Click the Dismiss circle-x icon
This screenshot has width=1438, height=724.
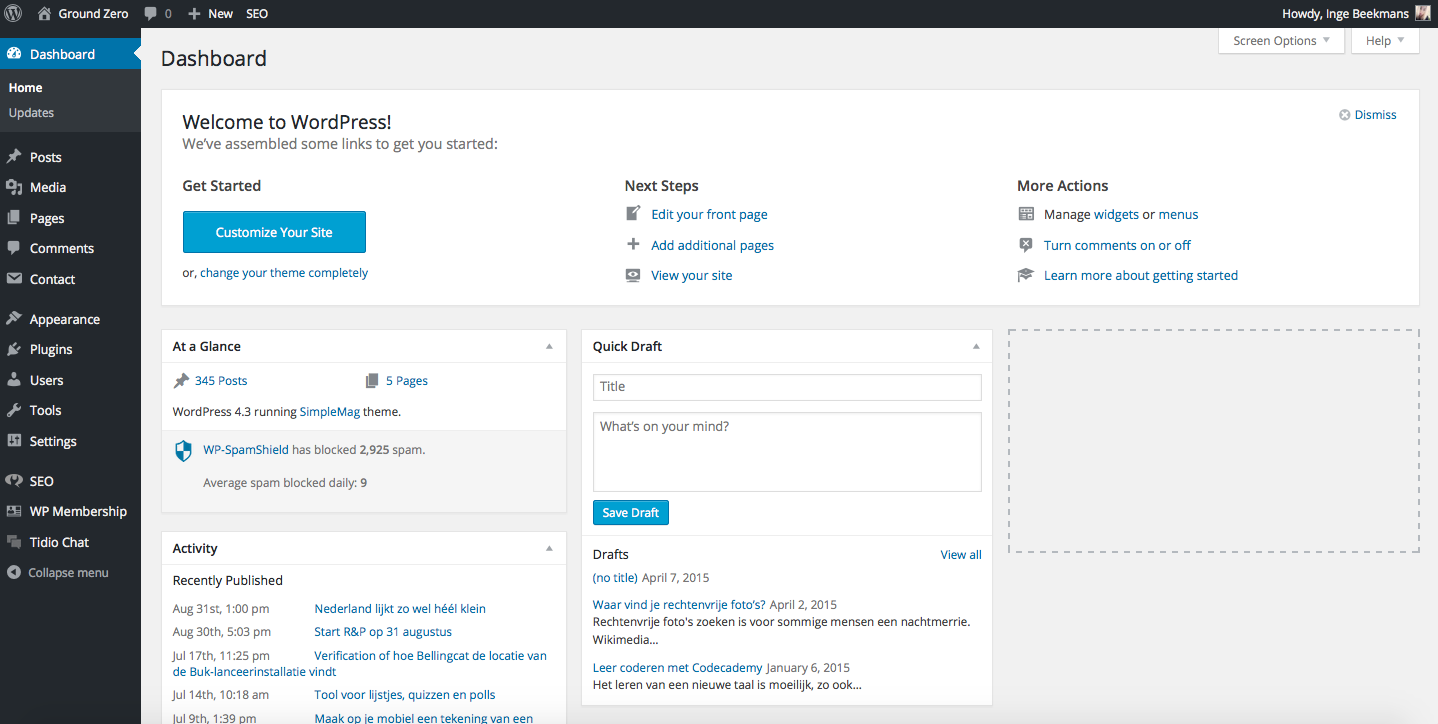pos(1345,115)
